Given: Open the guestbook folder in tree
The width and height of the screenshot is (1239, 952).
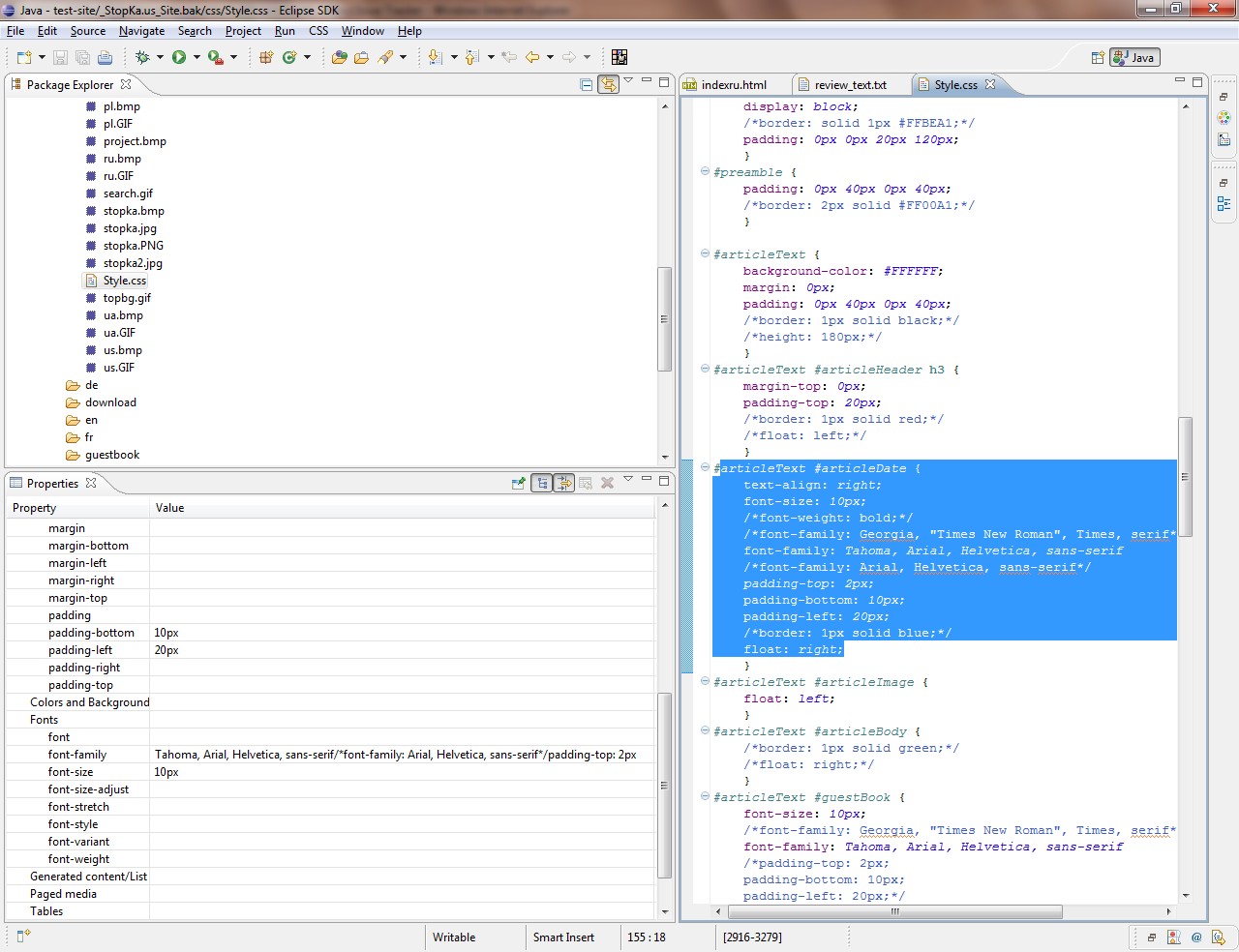Looking at the screenshot, I should click(x=111, y=455).
